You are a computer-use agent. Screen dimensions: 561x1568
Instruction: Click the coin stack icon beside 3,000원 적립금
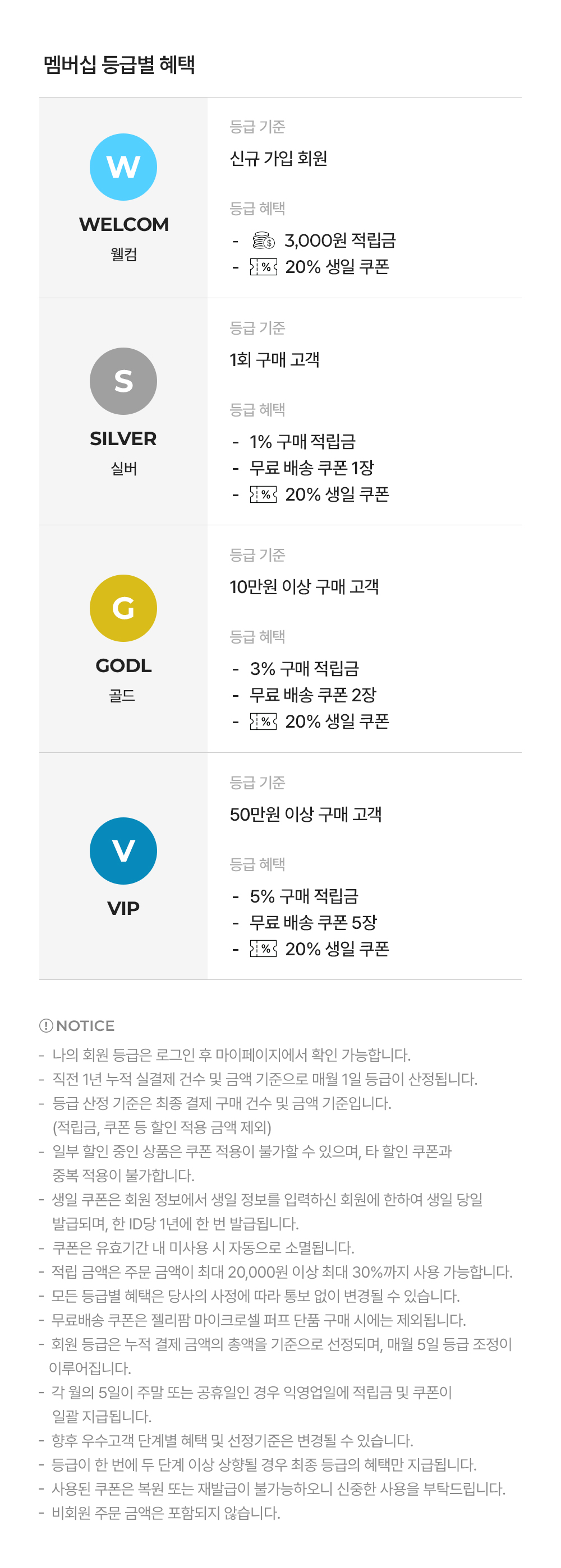(263, 240)
